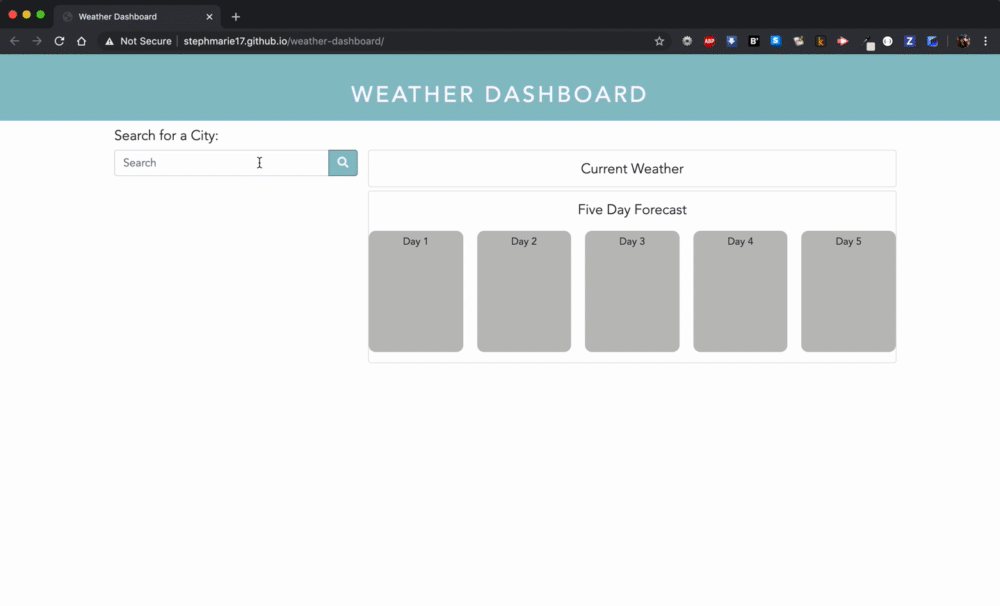Click the Day 5 forecast card
Screen dimensions: 1000x606
848,291
